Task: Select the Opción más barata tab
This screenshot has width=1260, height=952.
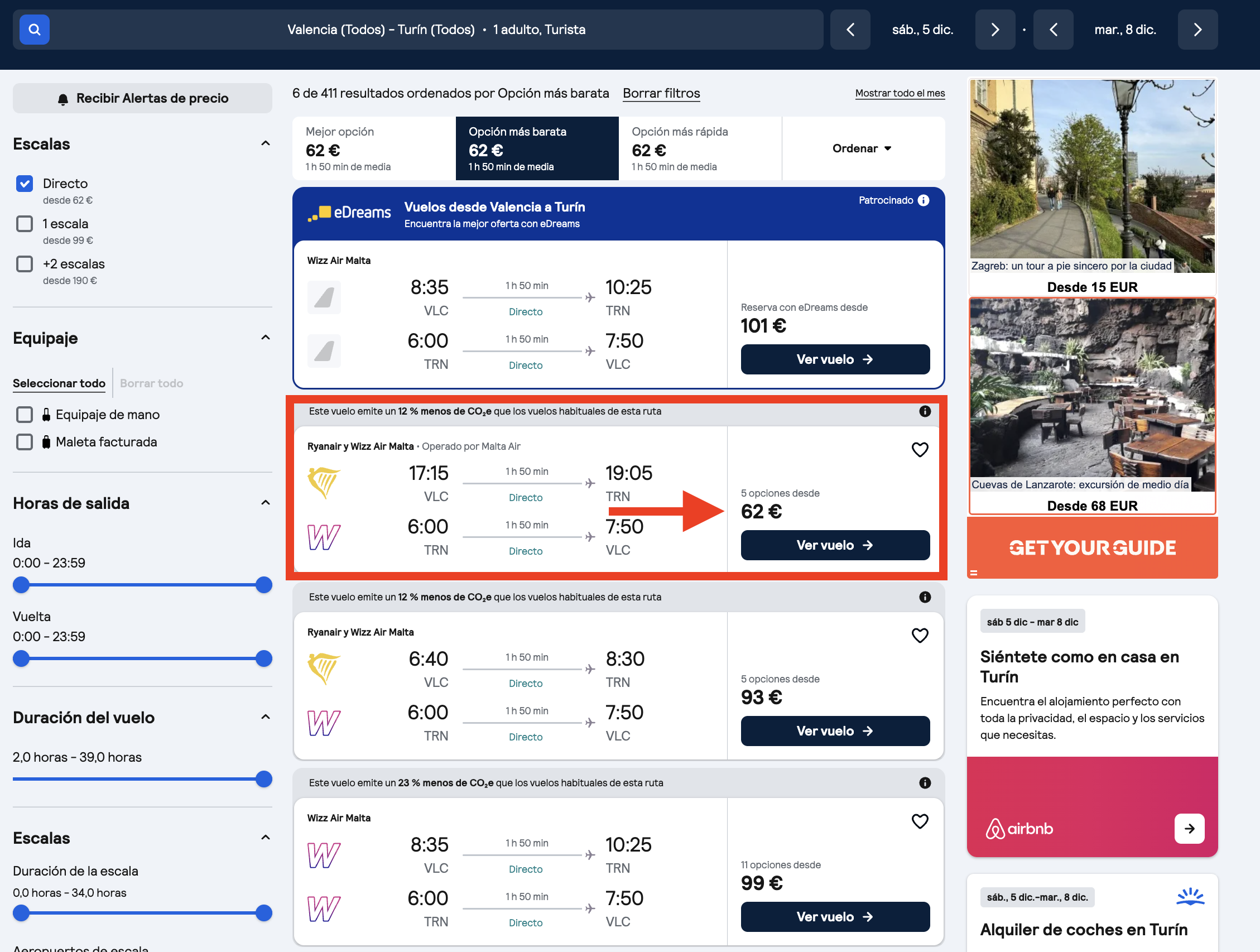Action: [537, 148]
